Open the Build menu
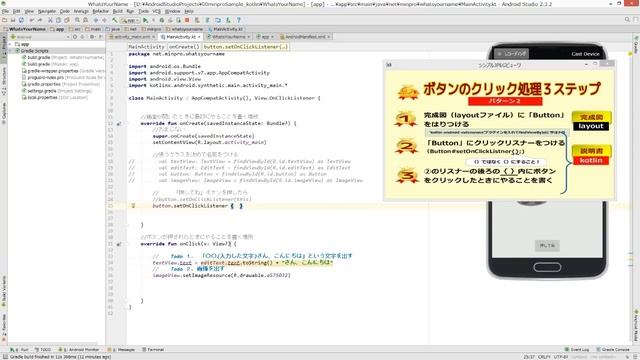This screenshot has height=360, width=640. [x=118, y=11]
